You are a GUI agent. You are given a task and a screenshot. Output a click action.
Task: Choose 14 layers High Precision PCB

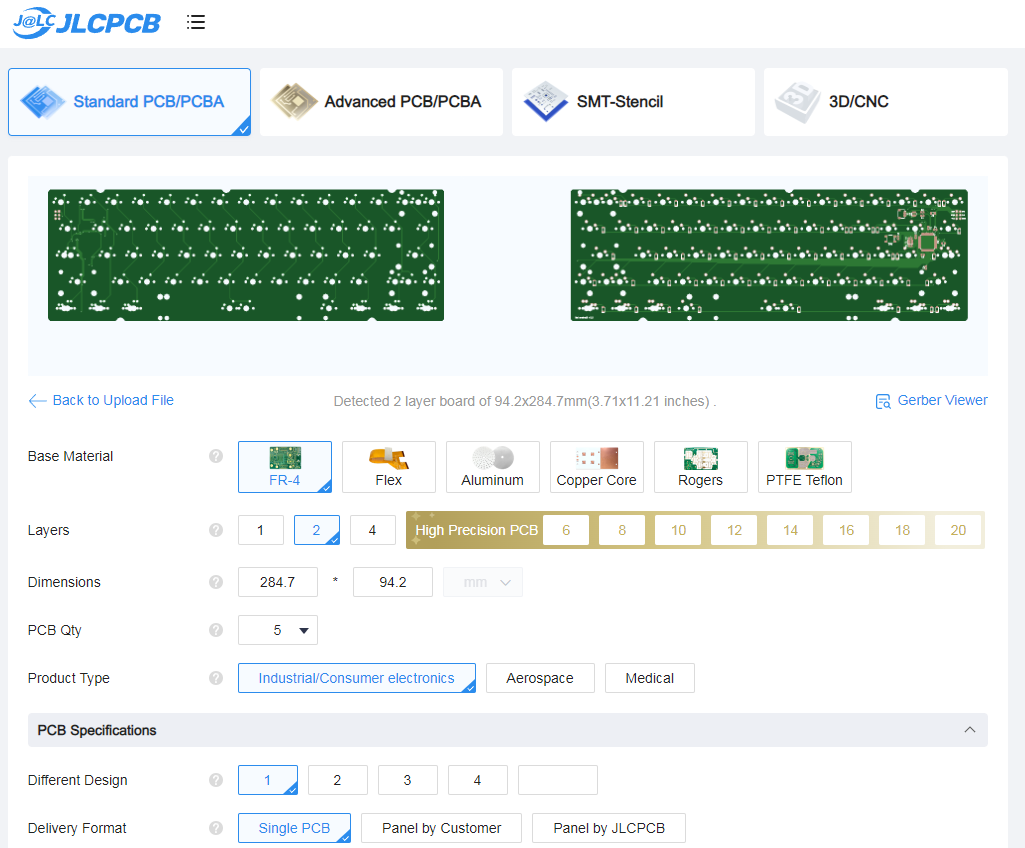790,530
